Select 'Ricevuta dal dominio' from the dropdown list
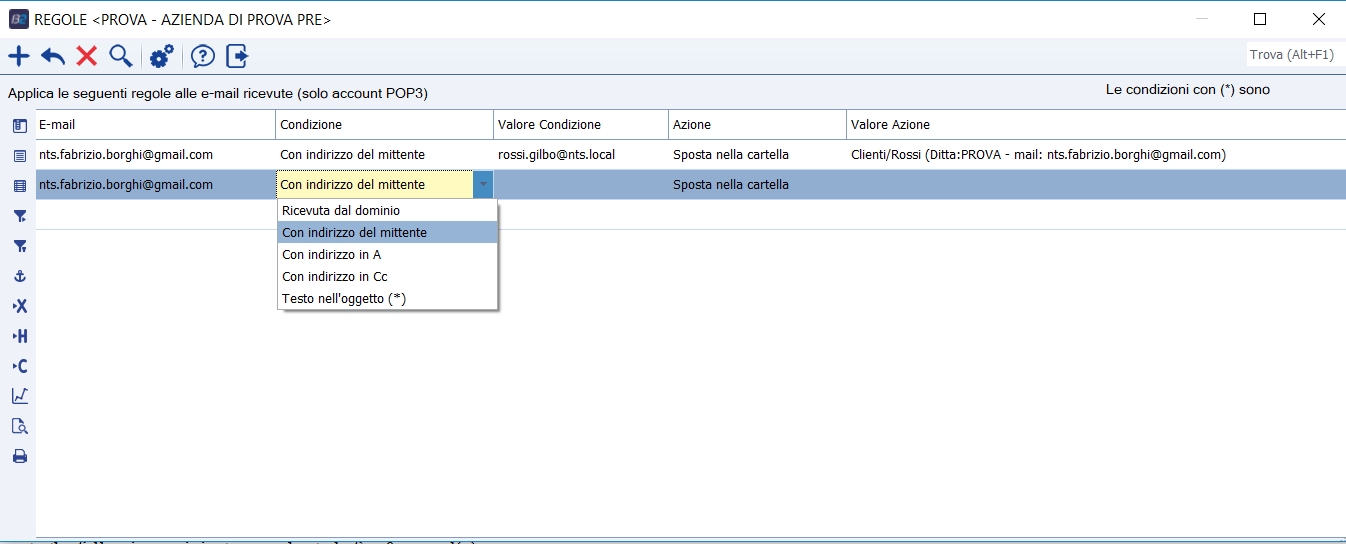Image resolution: width=1346 pixels, height=544 pixels. point(341,211)
